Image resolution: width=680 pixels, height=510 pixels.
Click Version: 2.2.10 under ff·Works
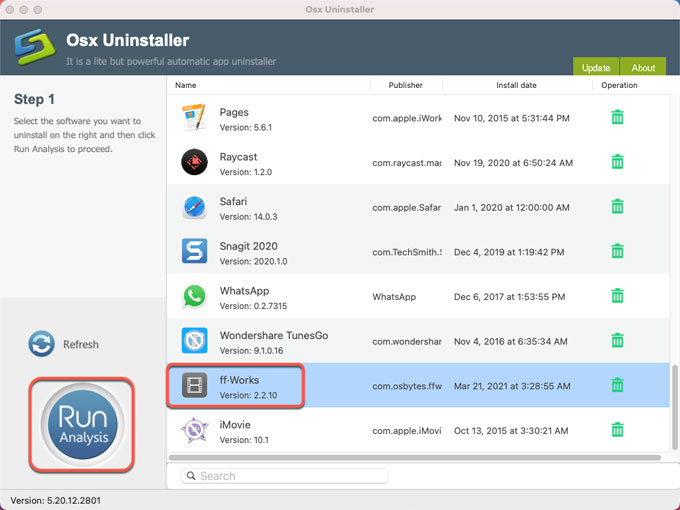pyautogui.click(x=248, y=395)
